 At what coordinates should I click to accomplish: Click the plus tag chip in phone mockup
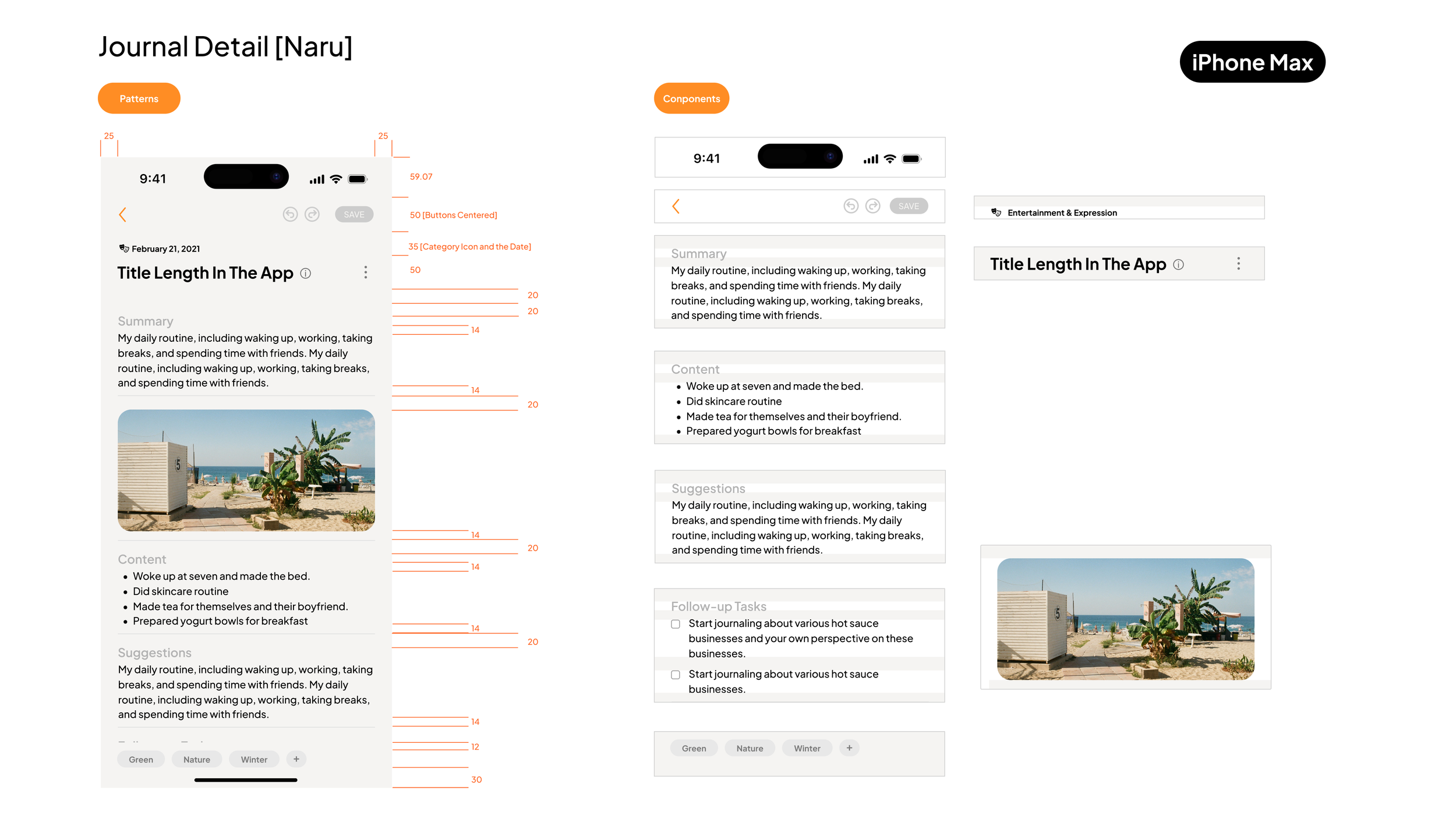pos(296,759)
